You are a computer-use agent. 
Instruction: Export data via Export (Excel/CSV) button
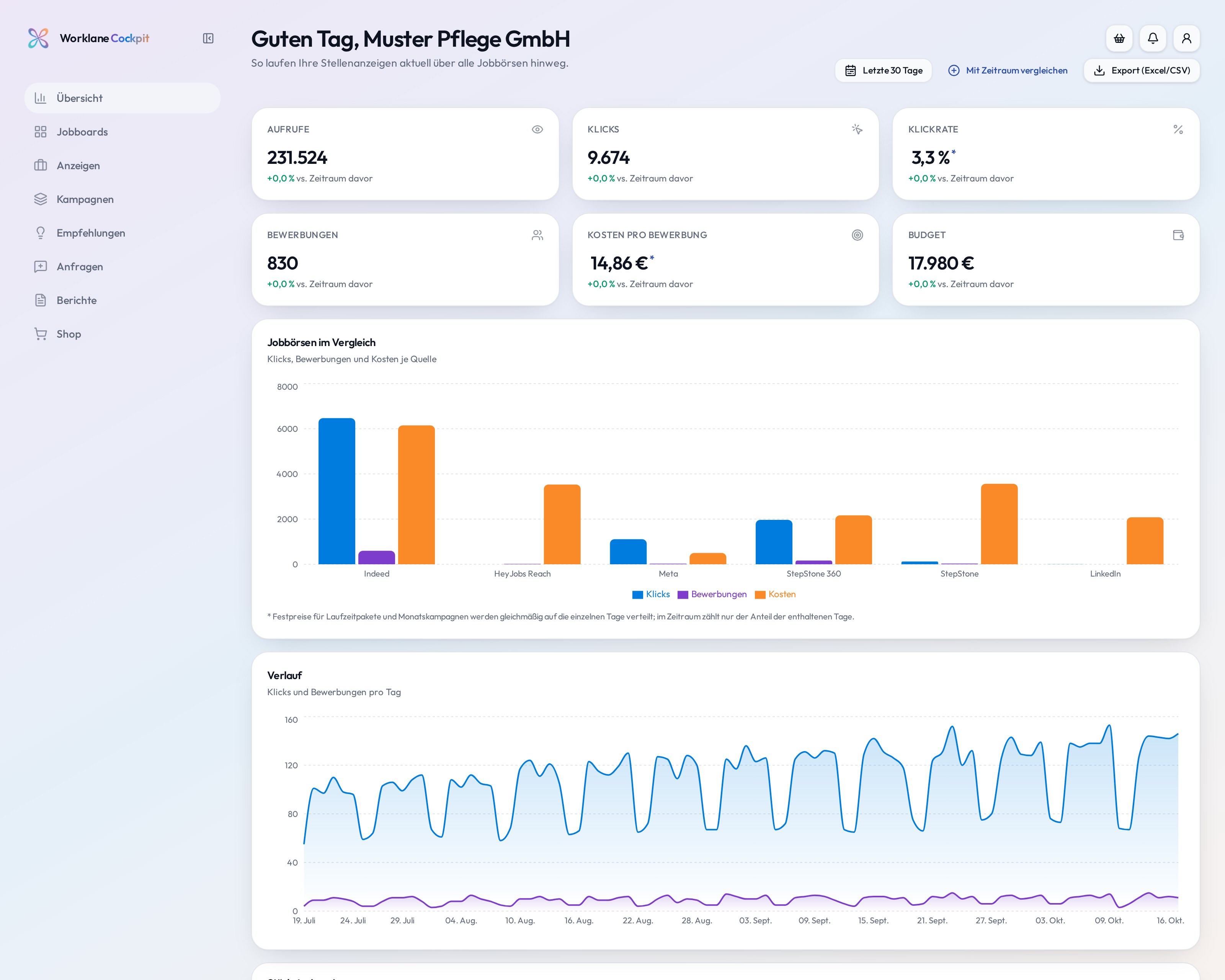click(1142, 70)
